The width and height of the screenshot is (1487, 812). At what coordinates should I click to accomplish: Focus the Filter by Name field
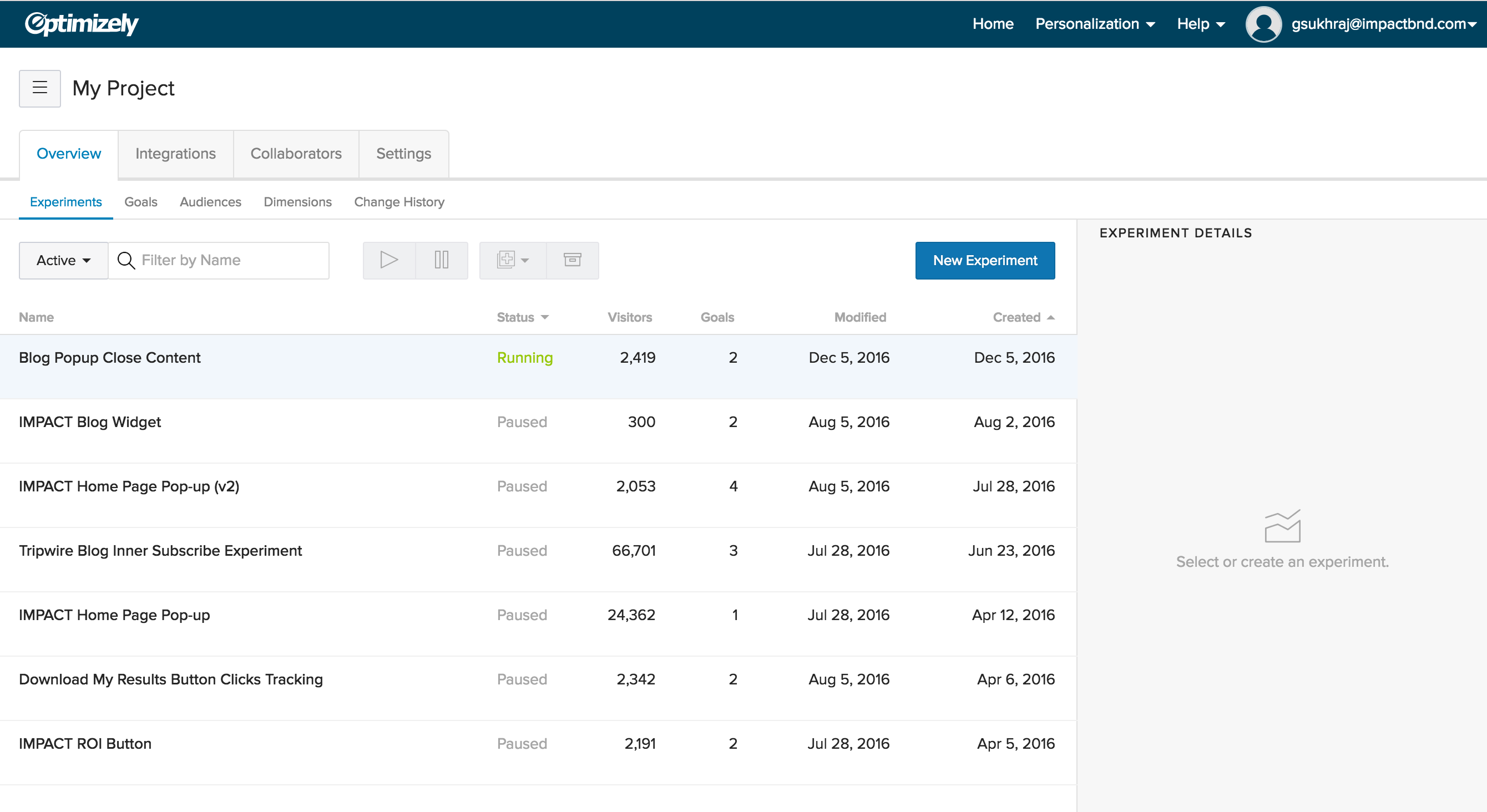(x=219, y=260)
